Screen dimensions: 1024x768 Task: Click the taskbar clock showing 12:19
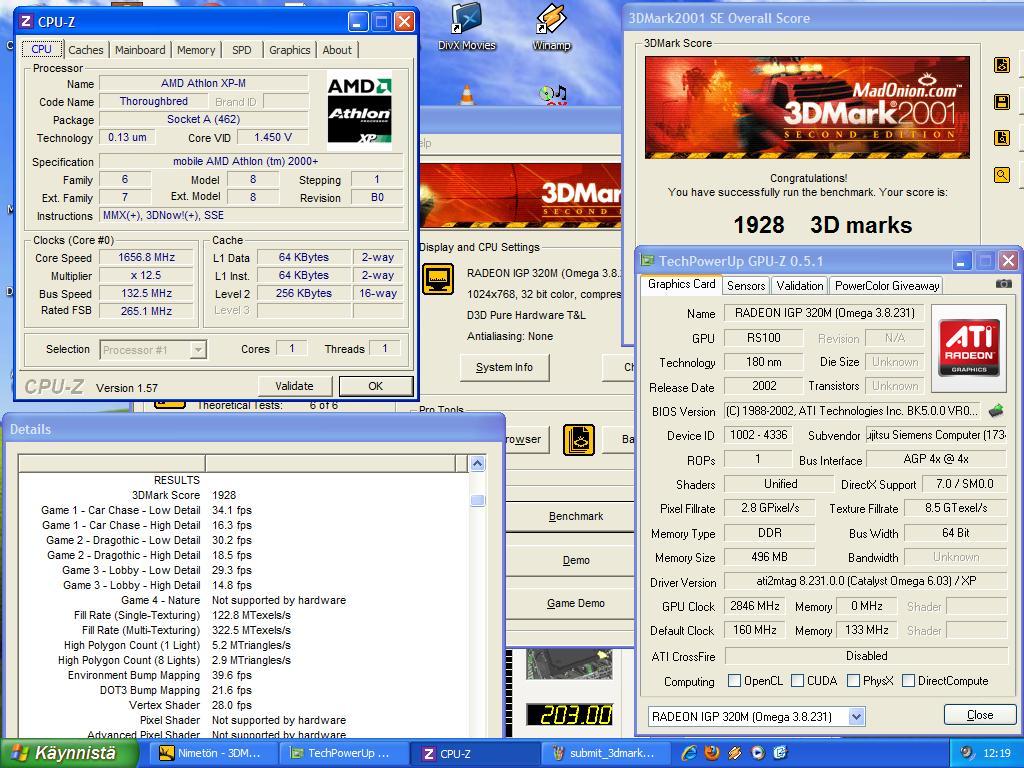pos(996,753)
